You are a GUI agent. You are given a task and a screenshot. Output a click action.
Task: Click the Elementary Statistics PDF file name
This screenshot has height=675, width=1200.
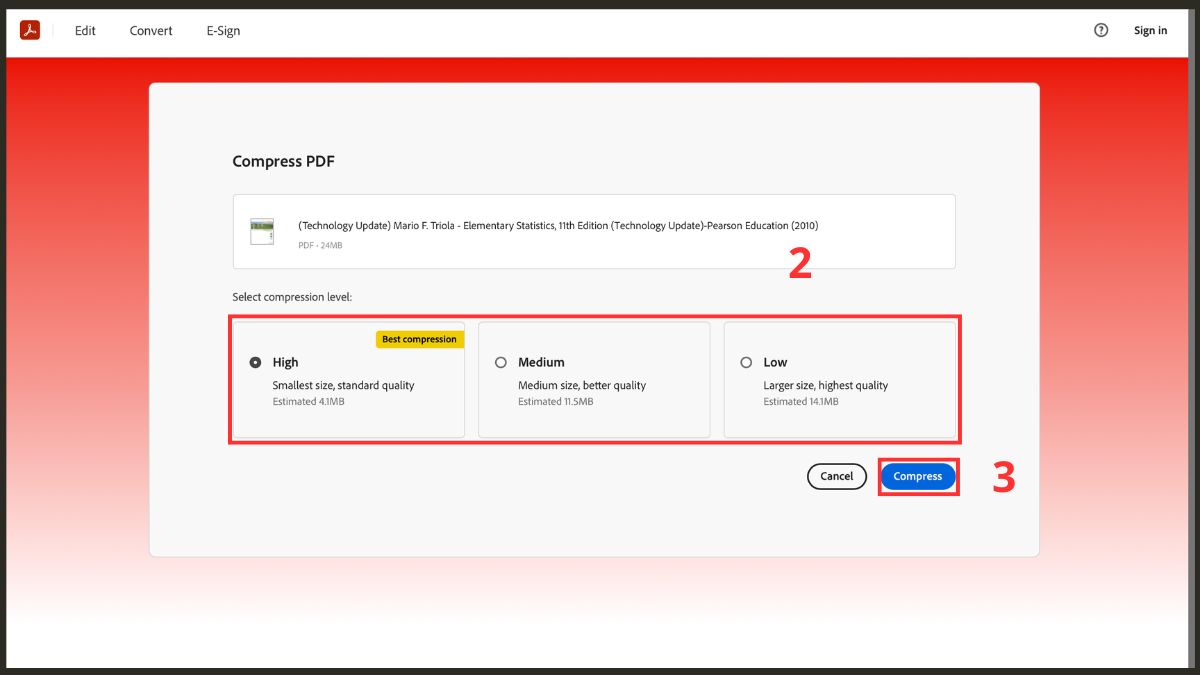558,225
